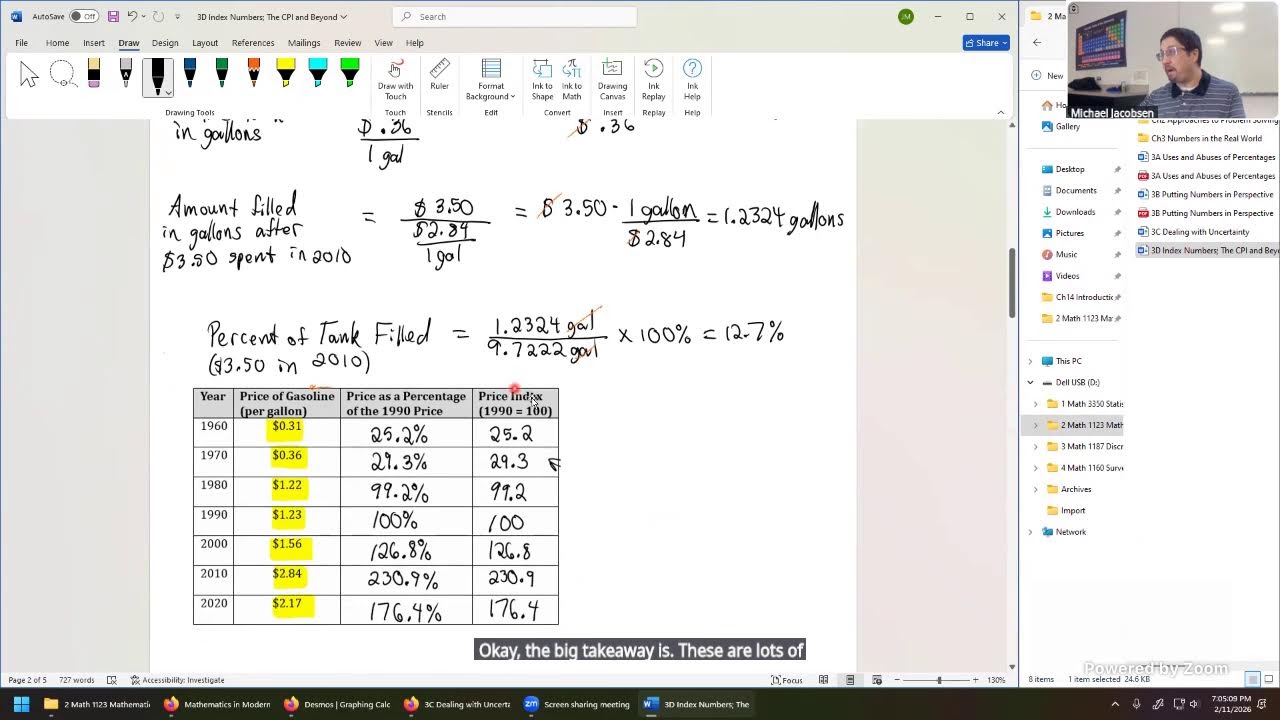
Task: Open Zoom Screen sharing meeting taskbar item
Action: [x=577, y=704]
